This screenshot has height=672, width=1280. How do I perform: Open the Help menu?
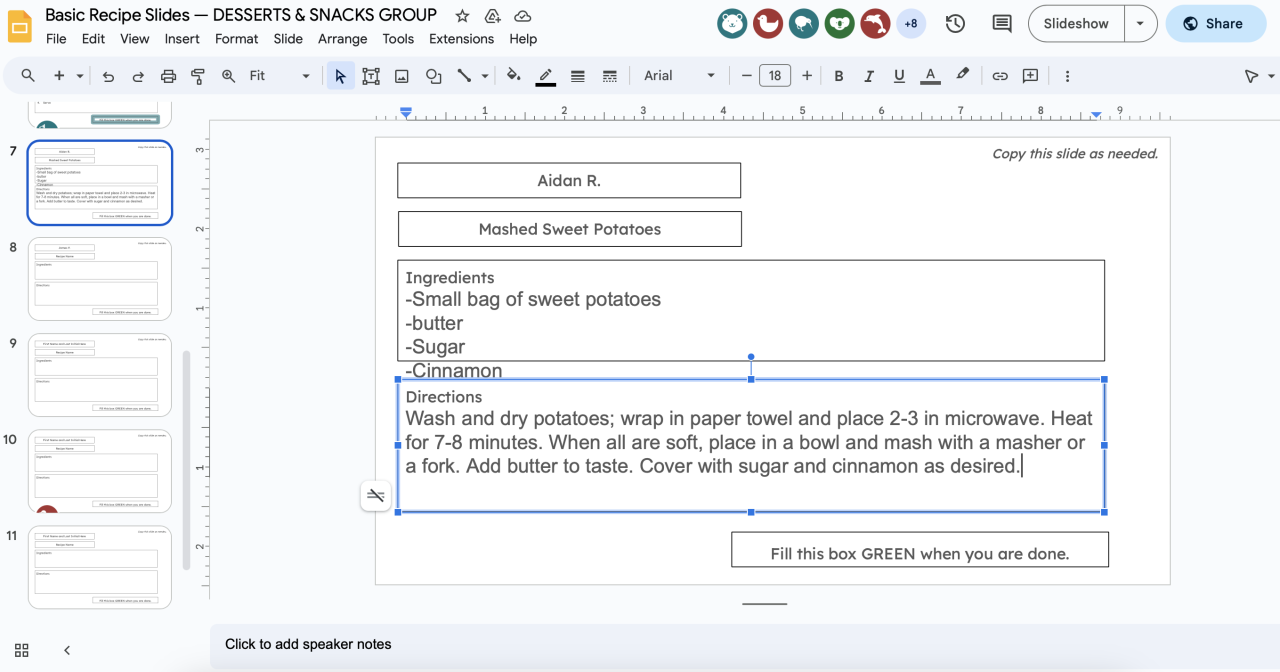523,39
